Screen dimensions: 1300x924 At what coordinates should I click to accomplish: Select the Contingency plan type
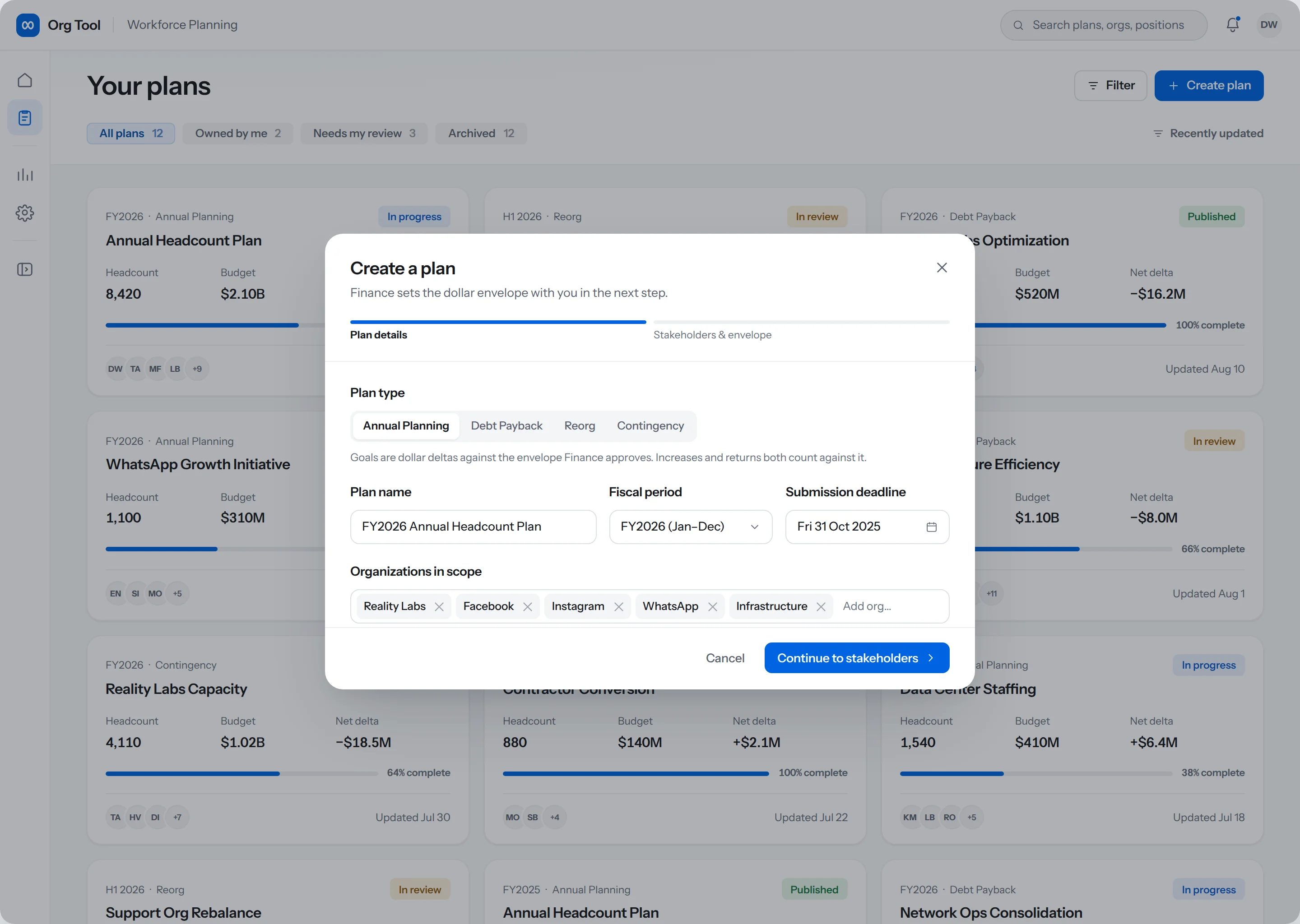[650, 425]
